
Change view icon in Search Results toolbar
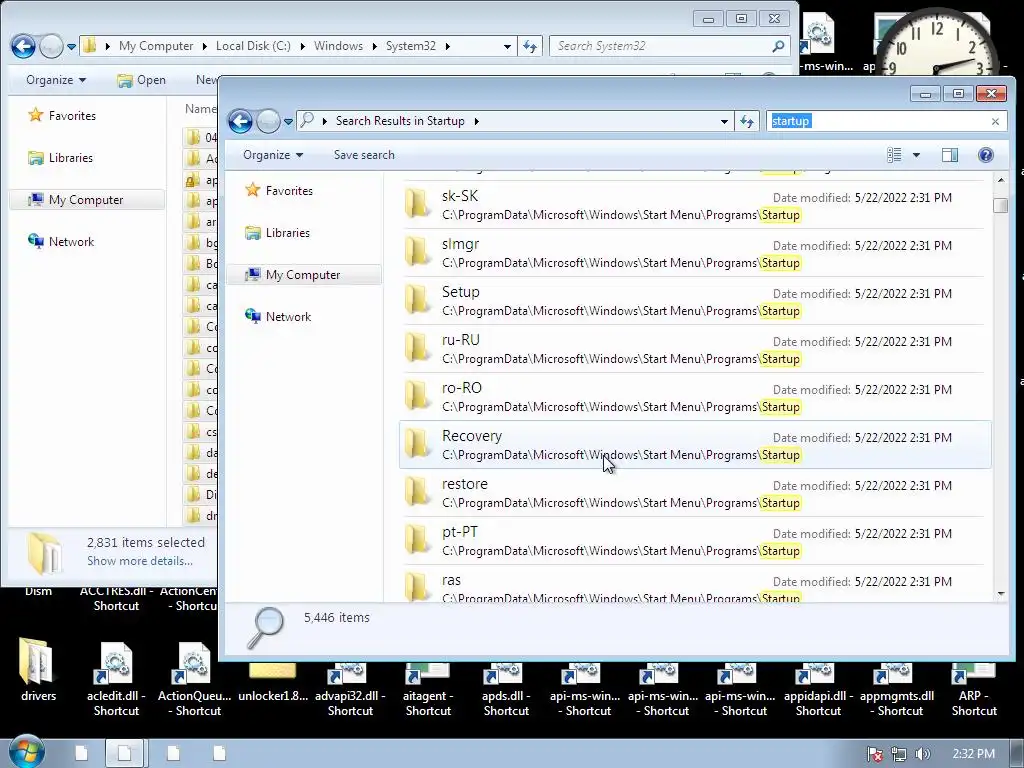click(x=895, y=155)
